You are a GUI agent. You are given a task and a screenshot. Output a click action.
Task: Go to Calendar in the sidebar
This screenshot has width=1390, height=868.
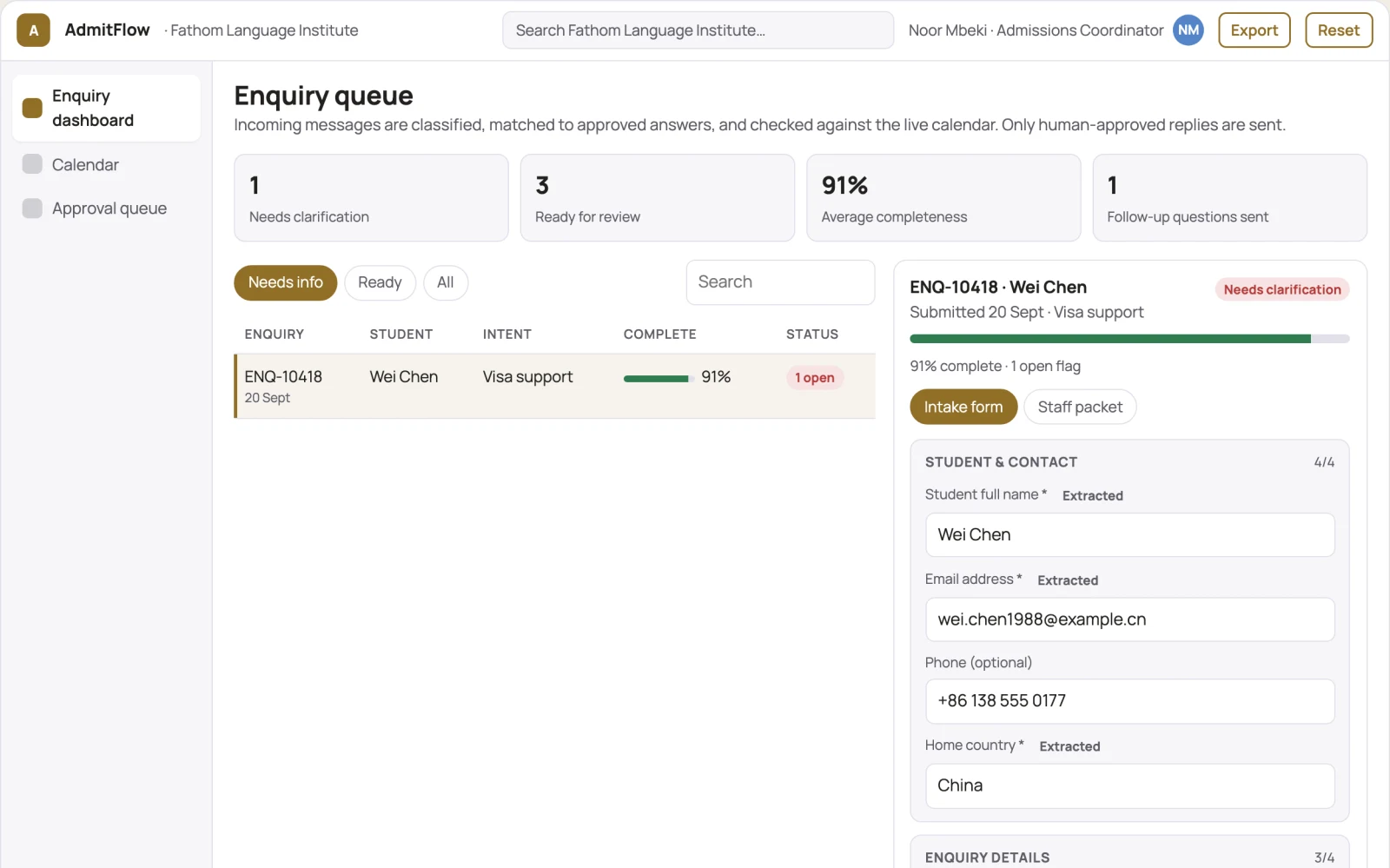pos(106,164)
